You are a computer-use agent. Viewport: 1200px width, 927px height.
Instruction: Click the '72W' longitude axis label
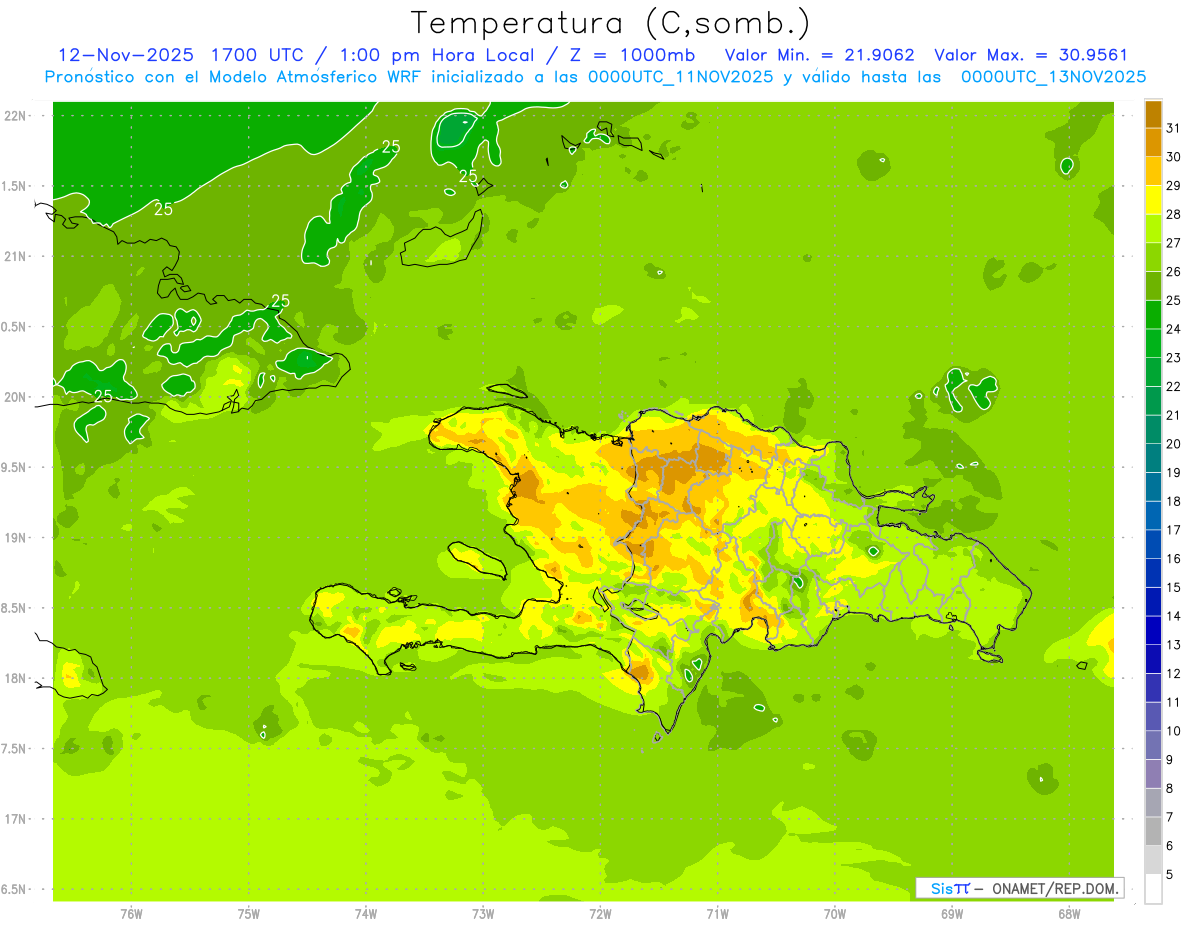[600, 913]
